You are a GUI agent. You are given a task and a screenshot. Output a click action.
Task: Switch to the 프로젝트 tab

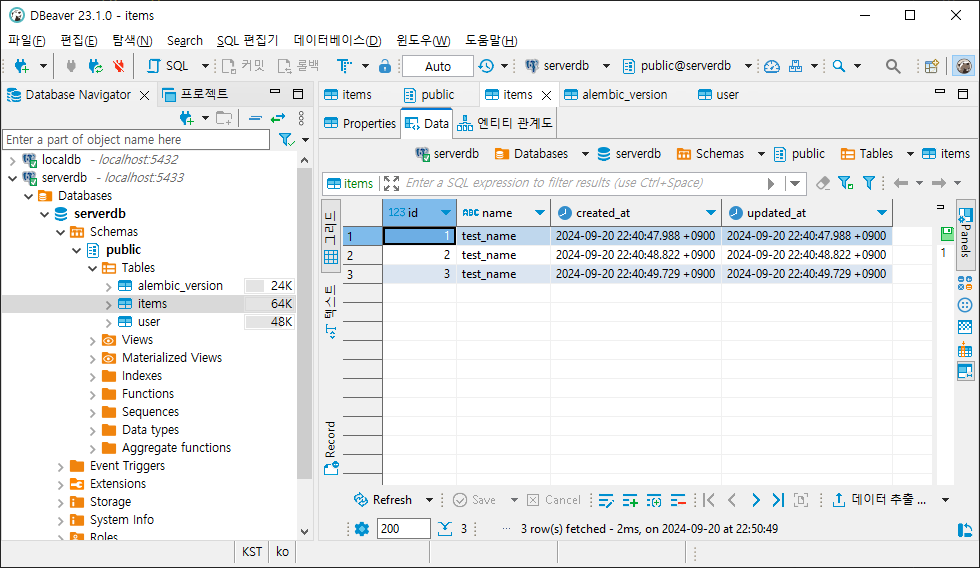195,95
